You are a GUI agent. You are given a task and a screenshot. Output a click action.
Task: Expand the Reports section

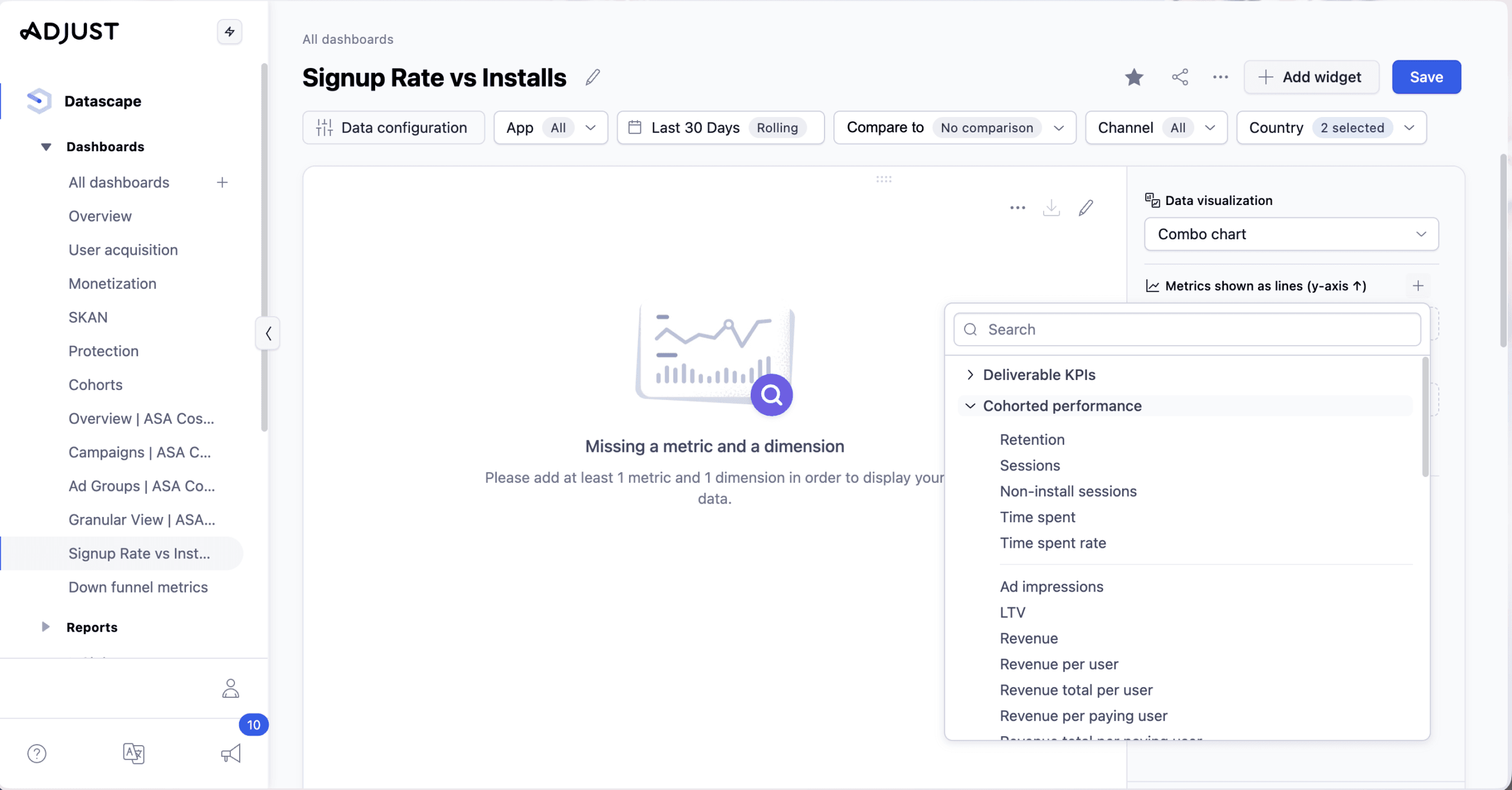pyautogui.click(x=46, y=627)
